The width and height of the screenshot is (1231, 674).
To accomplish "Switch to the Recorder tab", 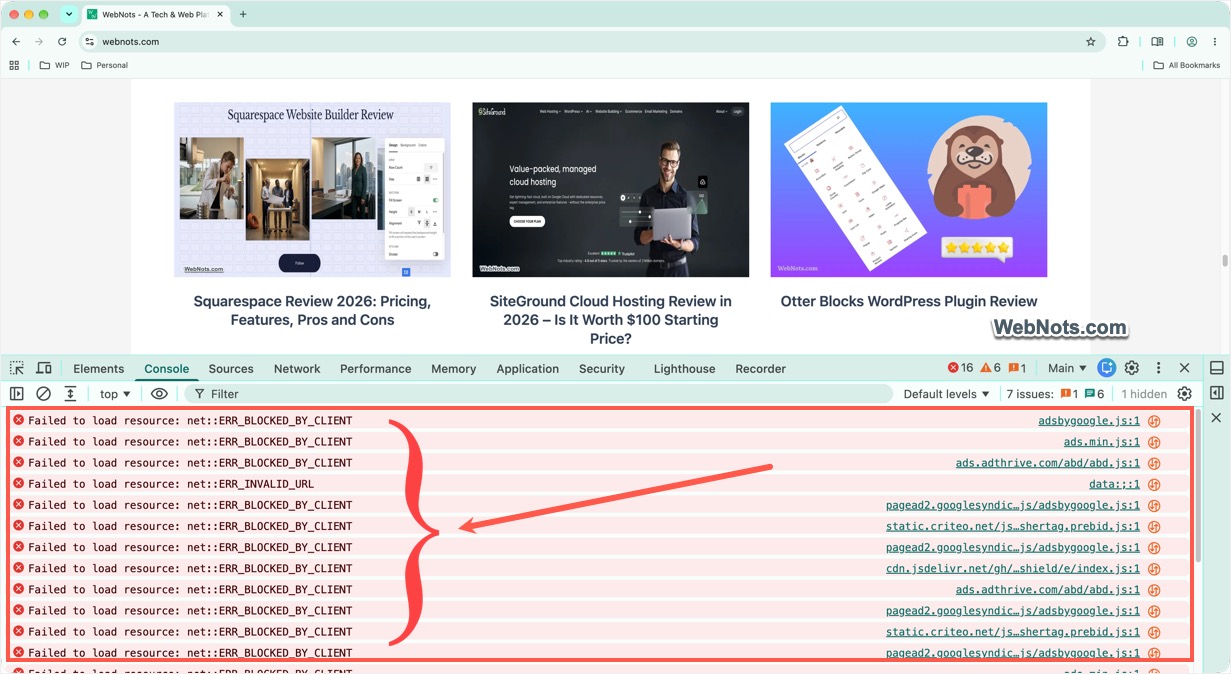I will coord(761,368).
